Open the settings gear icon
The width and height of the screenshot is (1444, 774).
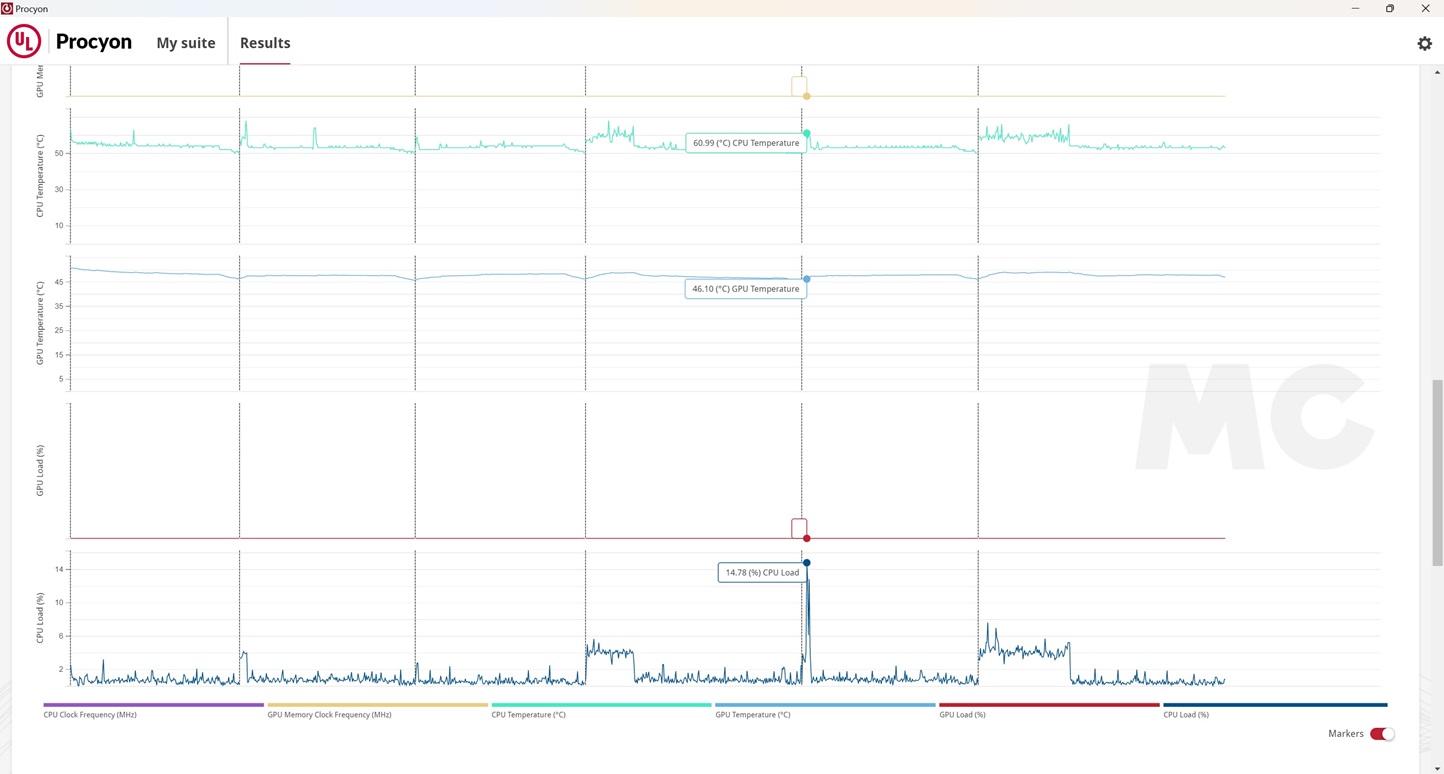point(1424,43)
